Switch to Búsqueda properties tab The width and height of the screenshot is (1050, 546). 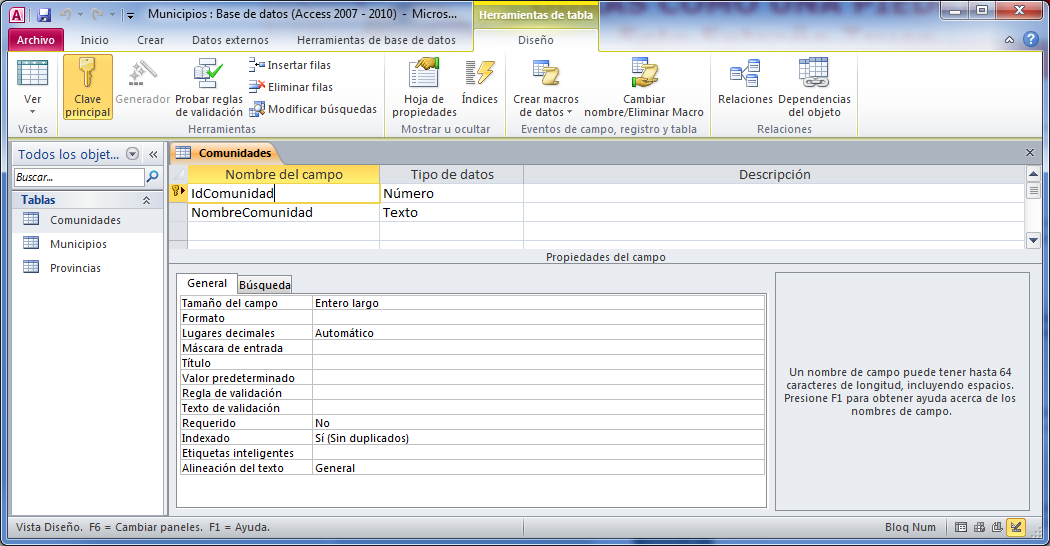pos(265,285)
